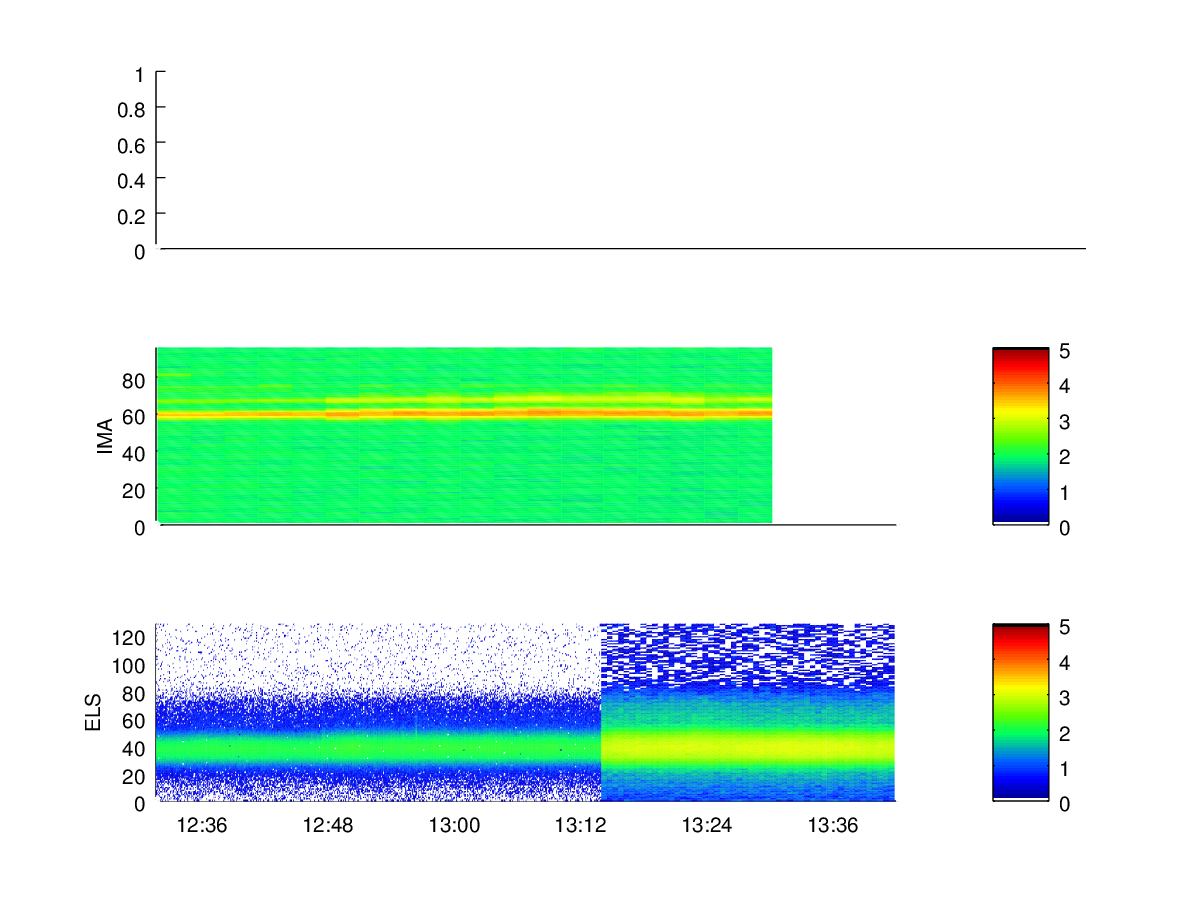Click the 0.4 tick on top plot
Image resolution: width=1200 pixels, height=900 pixels.
click(x=133, y=180)
